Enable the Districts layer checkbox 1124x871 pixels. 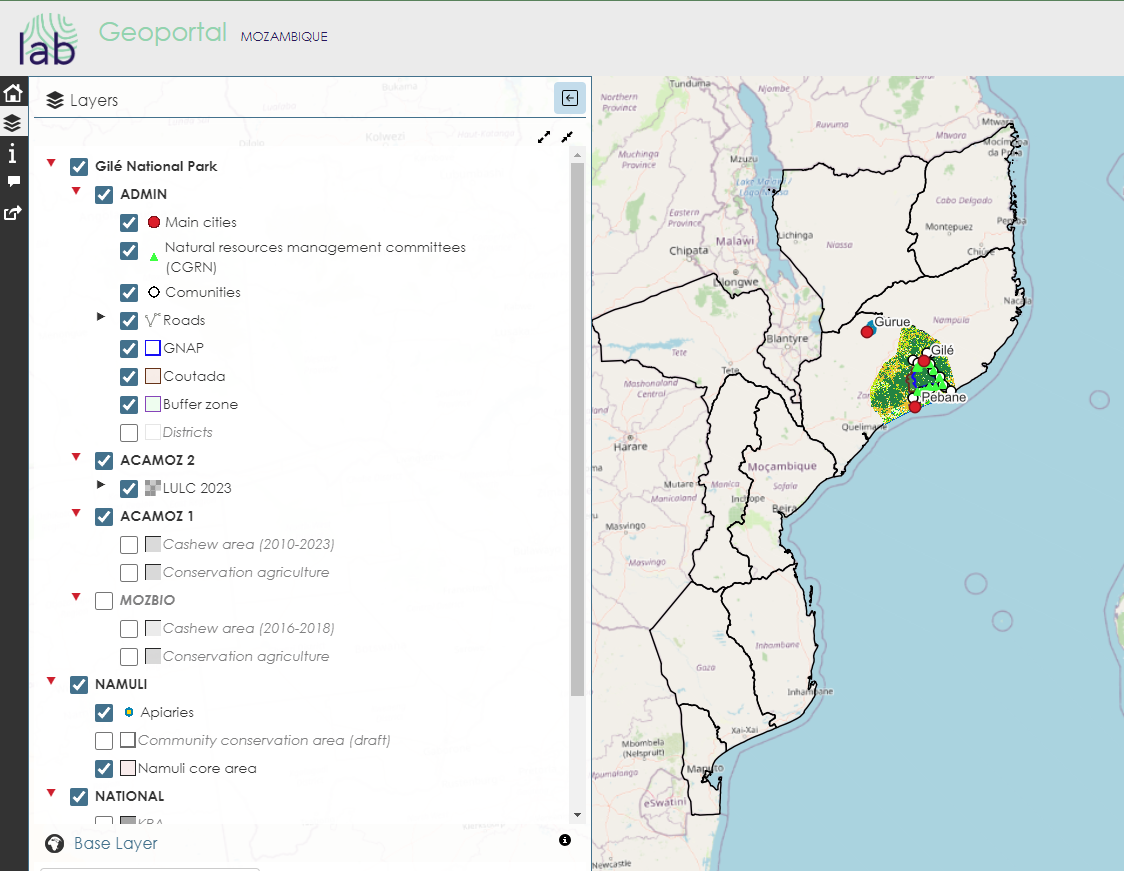click(129, 433)
